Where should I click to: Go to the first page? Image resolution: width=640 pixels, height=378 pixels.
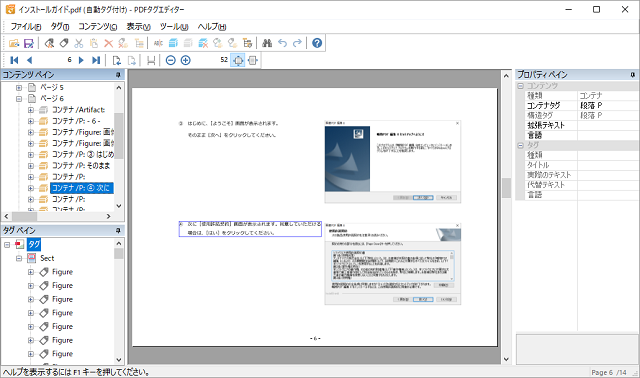[14, 60]
